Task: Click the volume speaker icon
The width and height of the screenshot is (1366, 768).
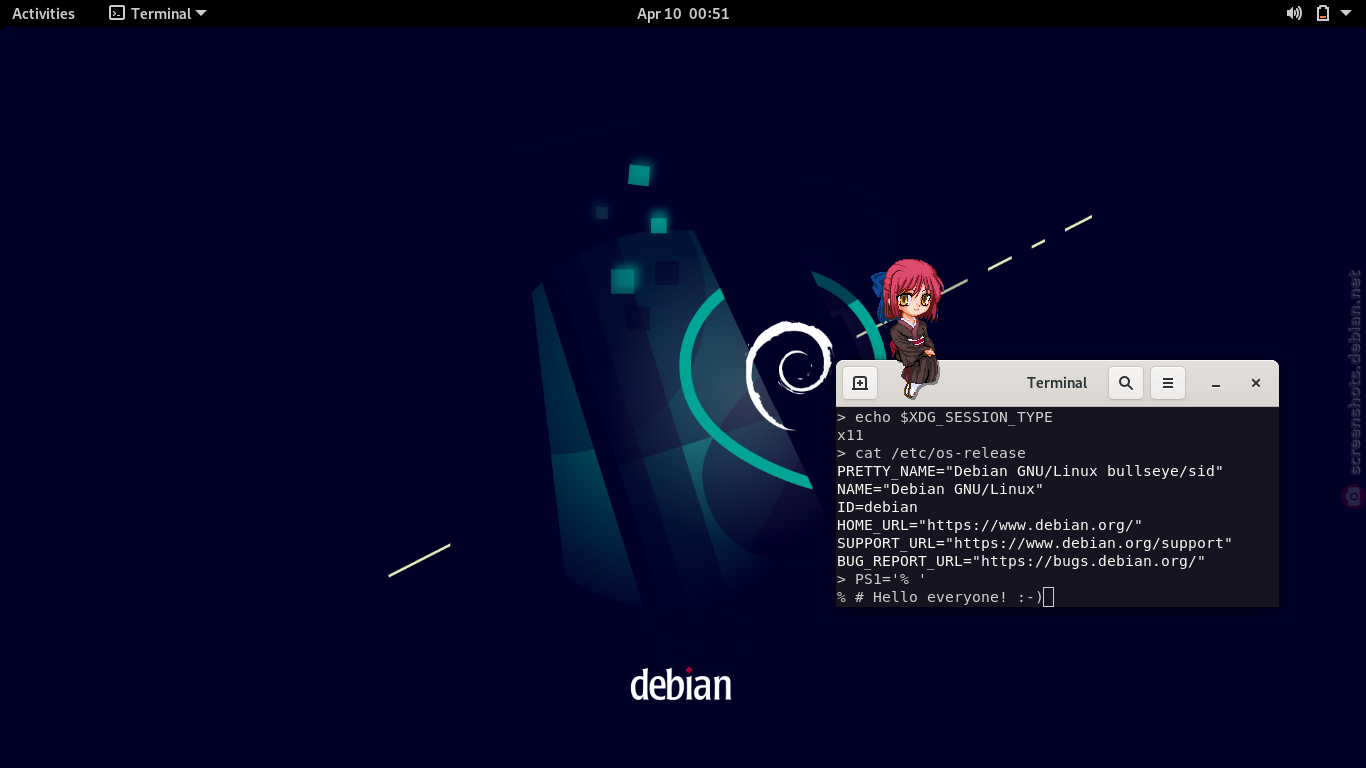Action: point(1294,14)
